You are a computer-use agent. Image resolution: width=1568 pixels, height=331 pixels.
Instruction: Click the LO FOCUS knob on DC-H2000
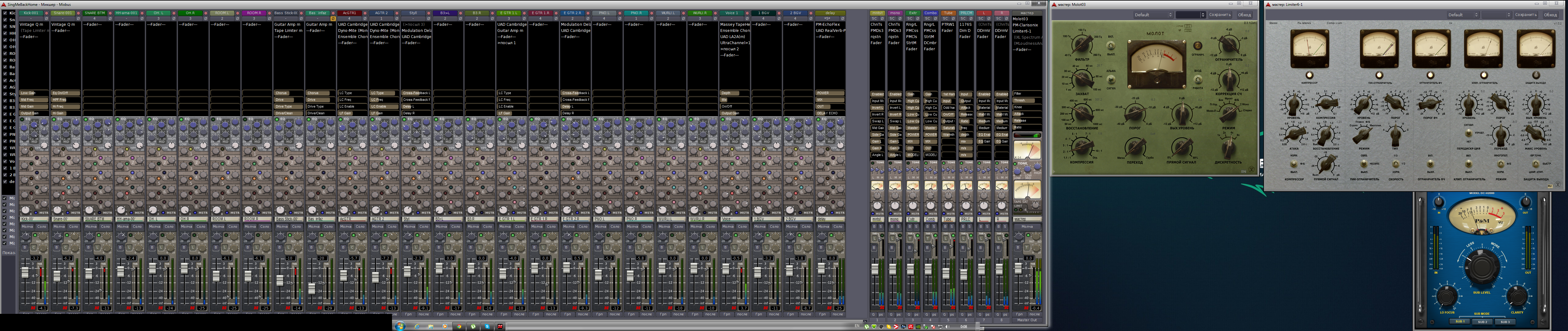click(1447, 297)
